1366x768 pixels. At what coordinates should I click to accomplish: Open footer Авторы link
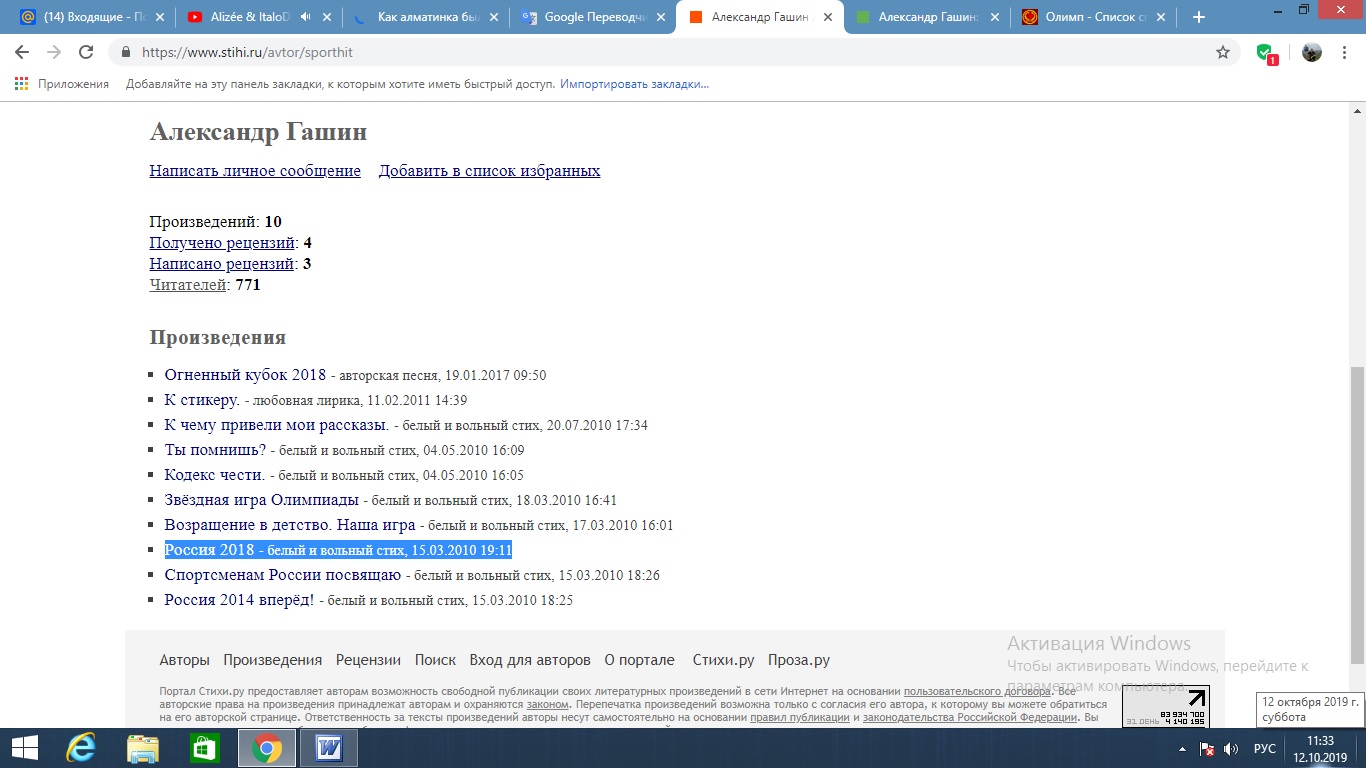[x=184, y=660]
